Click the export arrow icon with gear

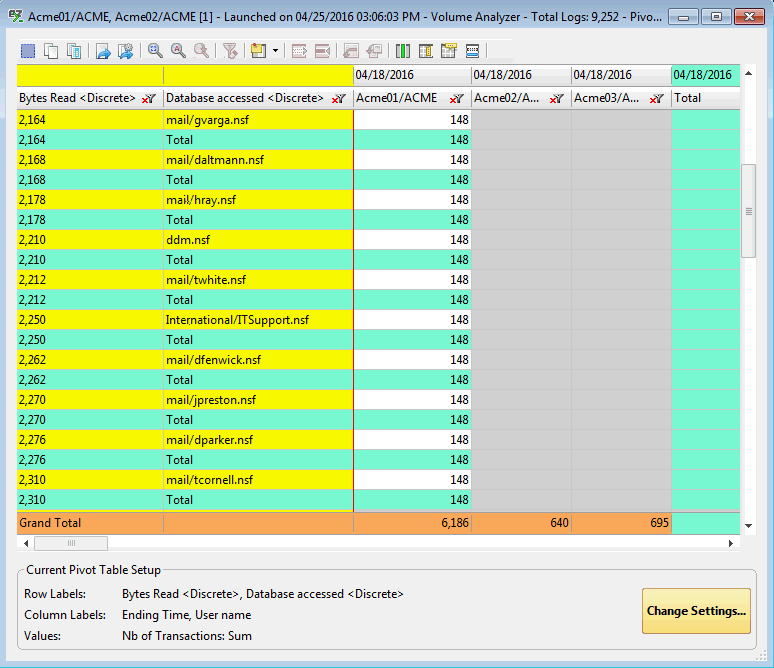tap(126, 51)
